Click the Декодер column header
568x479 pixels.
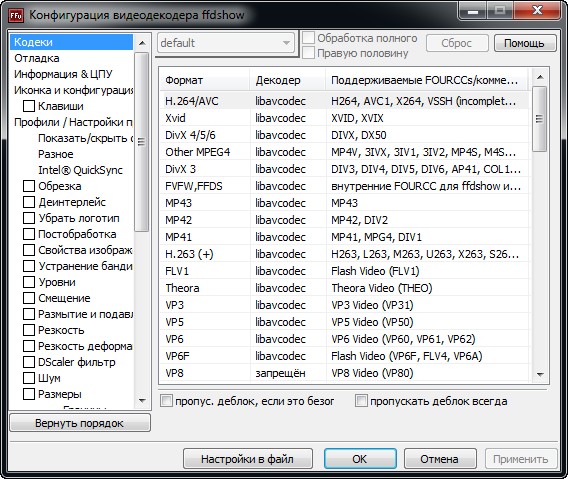288,80
